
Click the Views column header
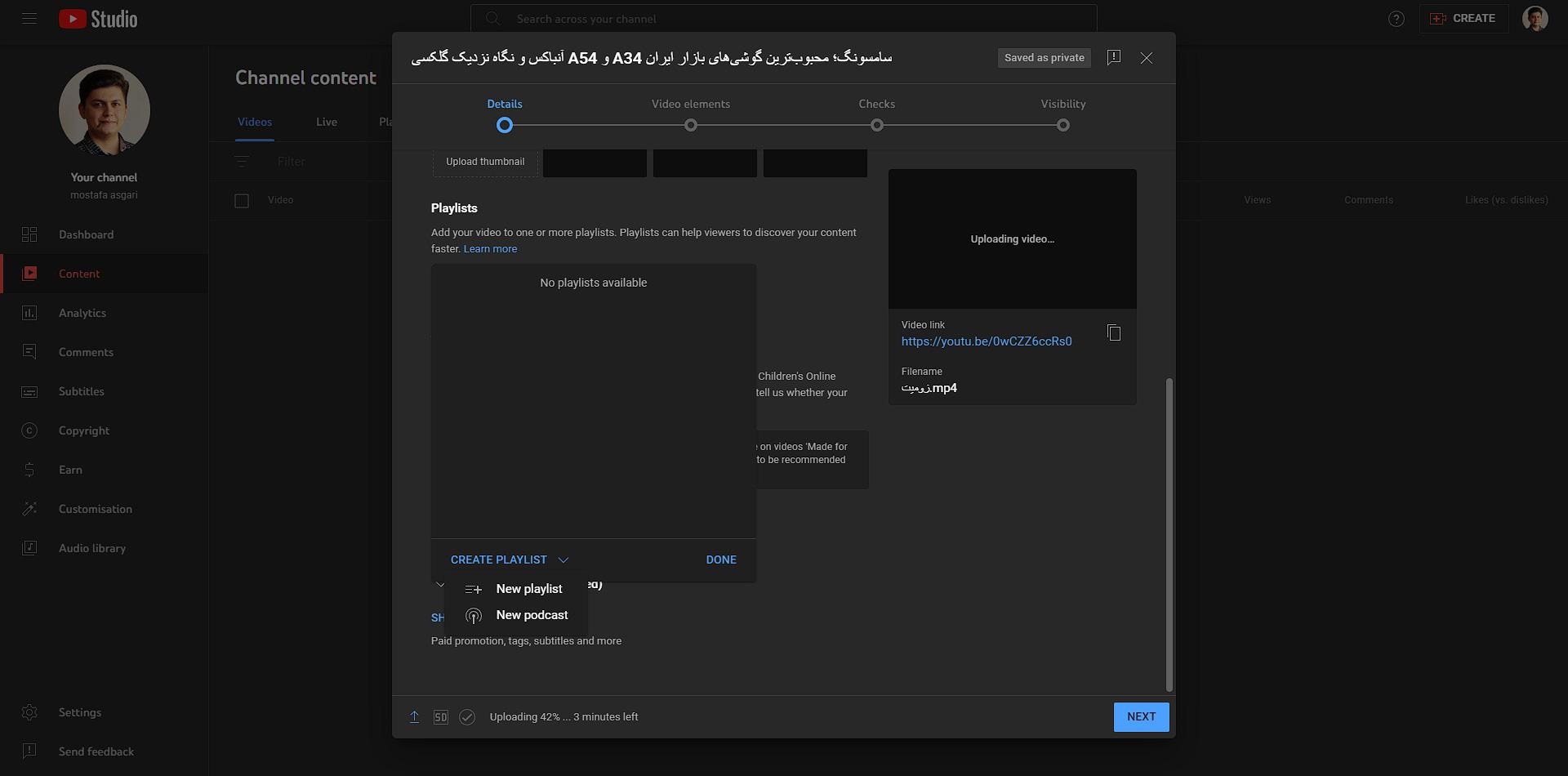[x=1258, y=200]
